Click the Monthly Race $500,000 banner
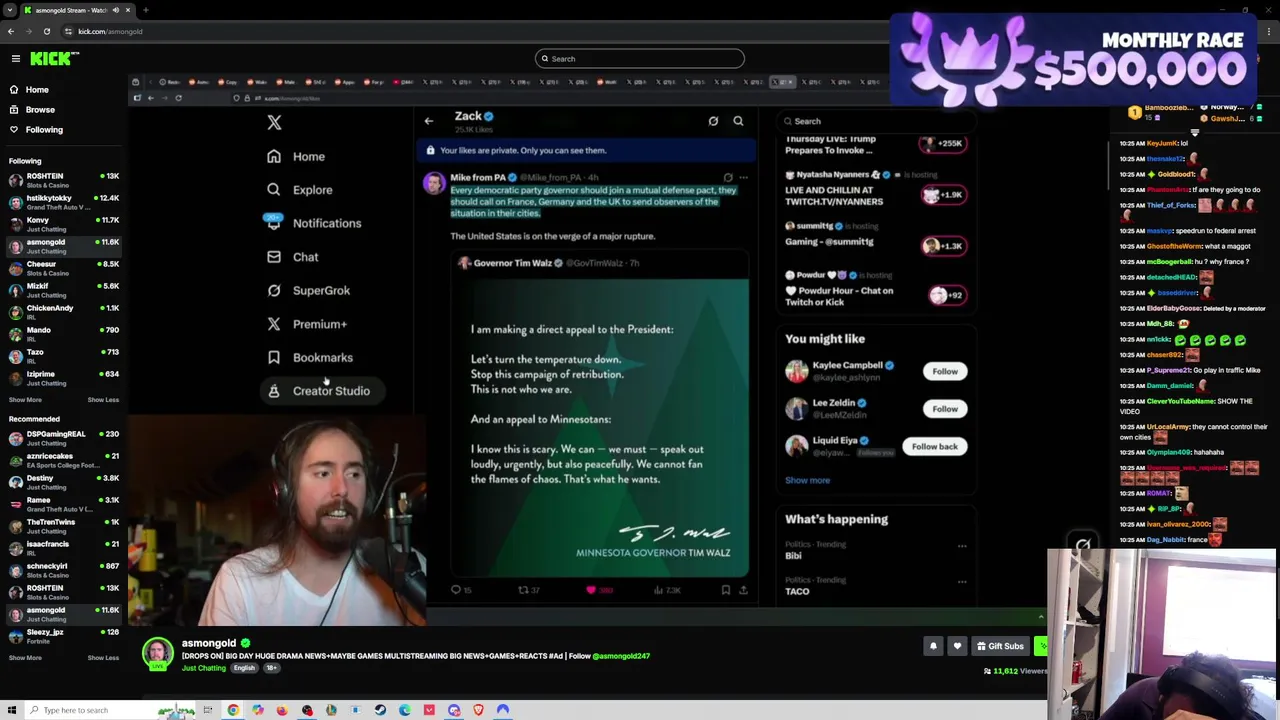1280x720 pixels. (1073, 59)
